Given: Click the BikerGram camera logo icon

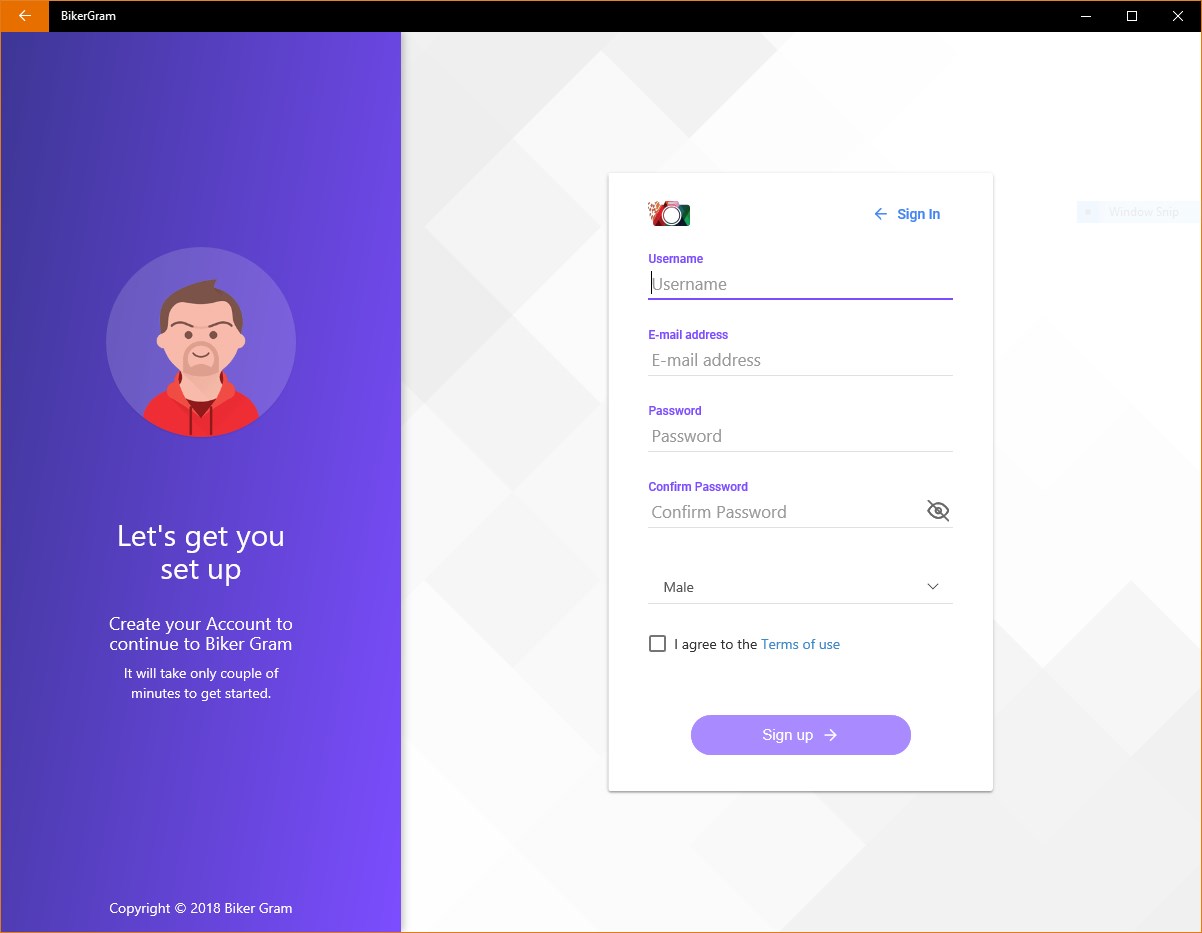Looking at the screenshot, I should 670,213.
